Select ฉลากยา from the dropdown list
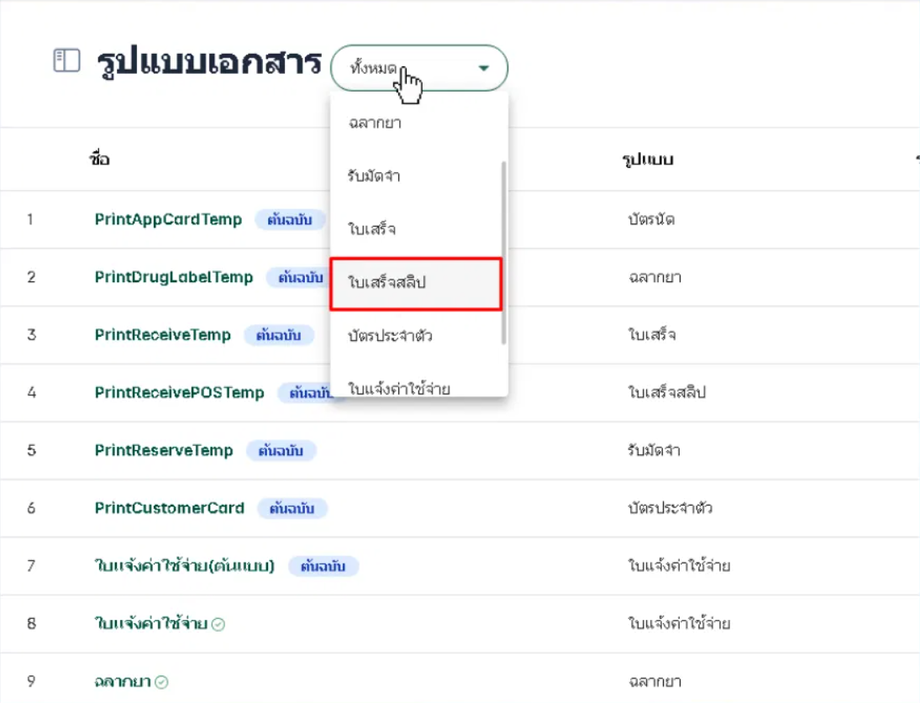Viewport: 920px width, 703px height. (x=376, y=123)
